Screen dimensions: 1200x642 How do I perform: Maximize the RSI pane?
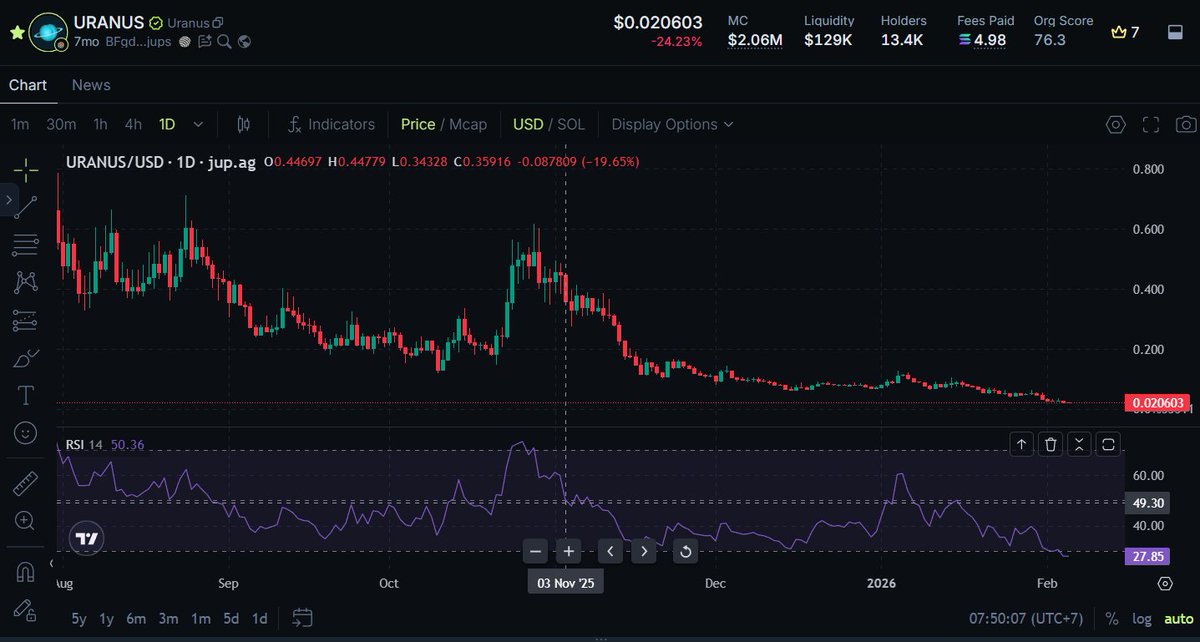pos(1108,444)
